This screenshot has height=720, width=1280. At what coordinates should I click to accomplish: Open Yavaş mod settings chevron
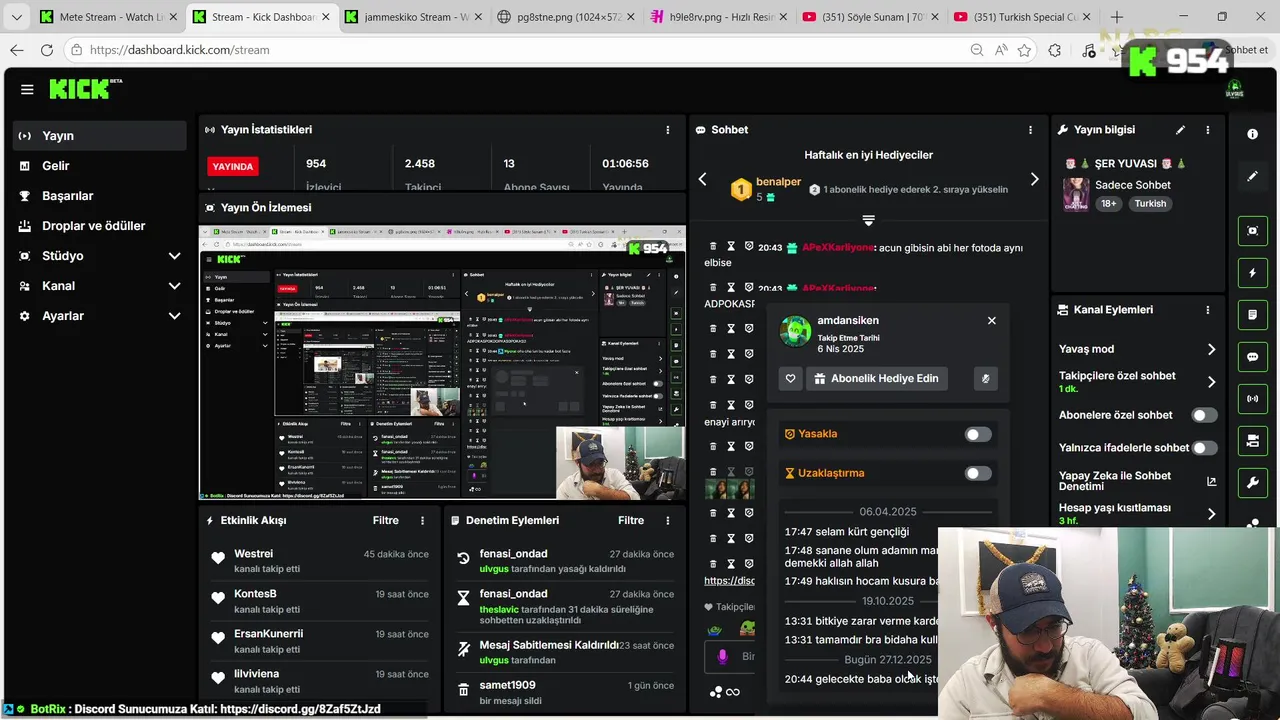[x=1211, y=349]
